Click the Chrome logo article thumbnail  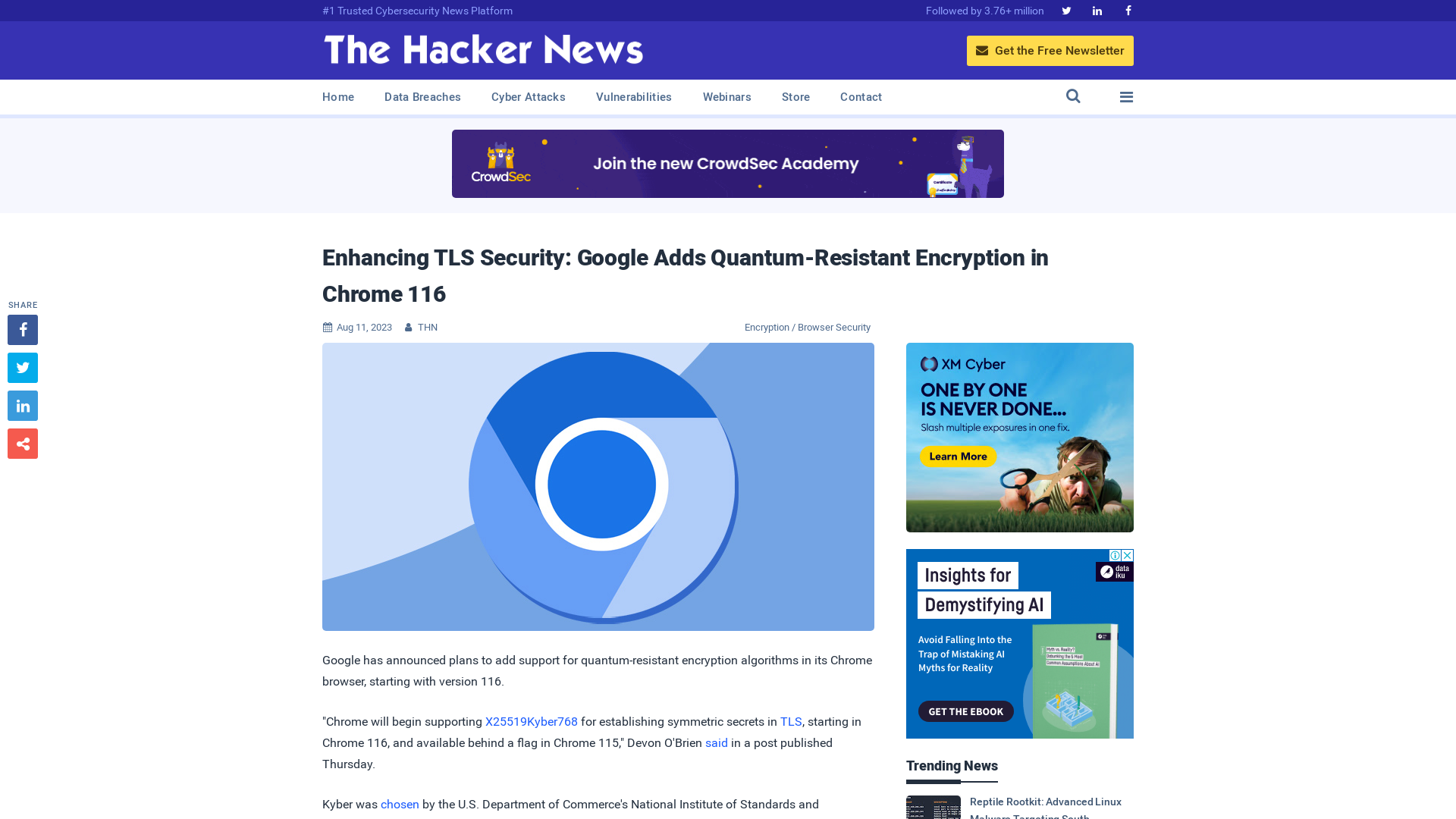(598, 487)
